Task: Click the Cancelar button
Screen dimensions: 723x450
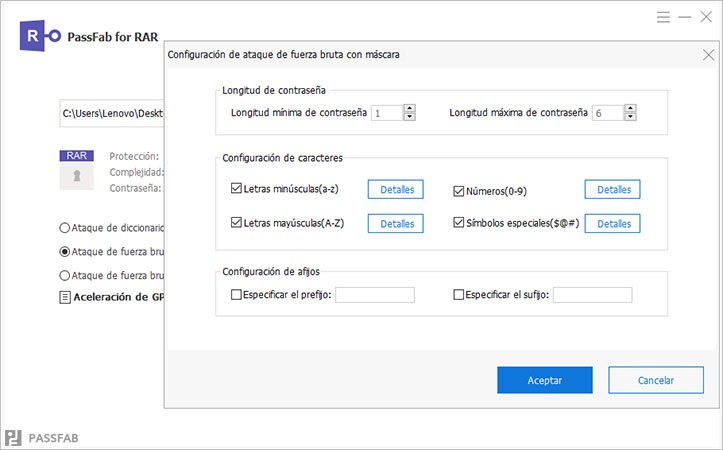Action: coord(656,380)
